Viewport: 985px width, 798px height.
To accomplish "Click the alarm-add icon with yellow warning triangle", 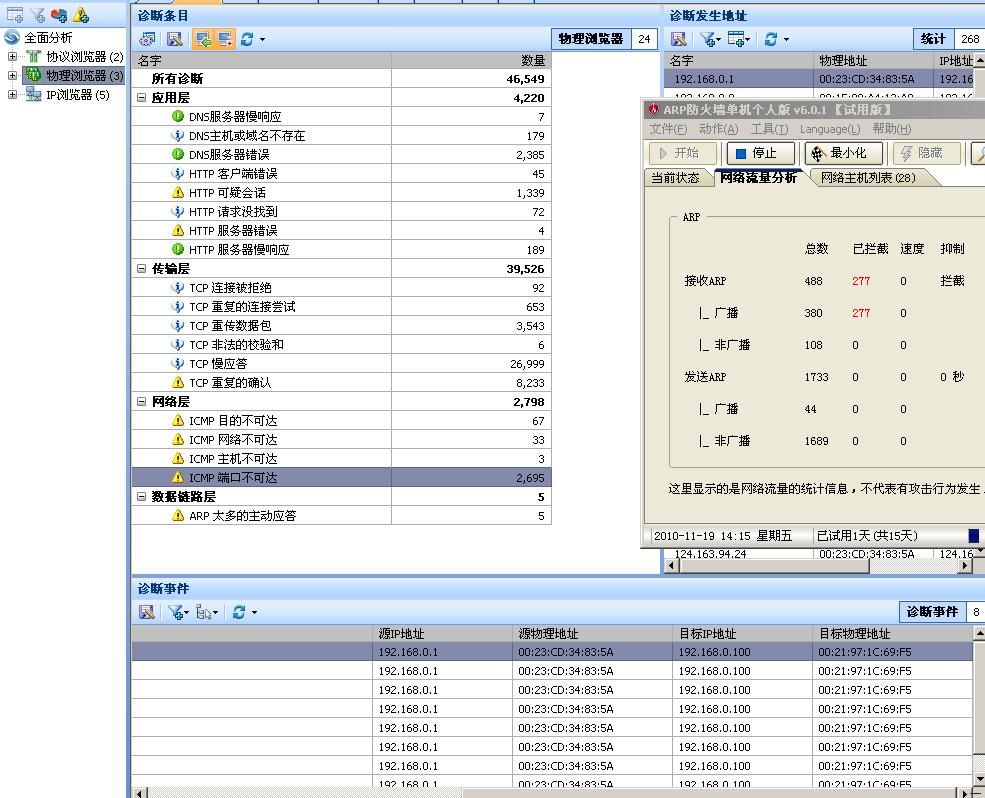I will click(81, 15).
